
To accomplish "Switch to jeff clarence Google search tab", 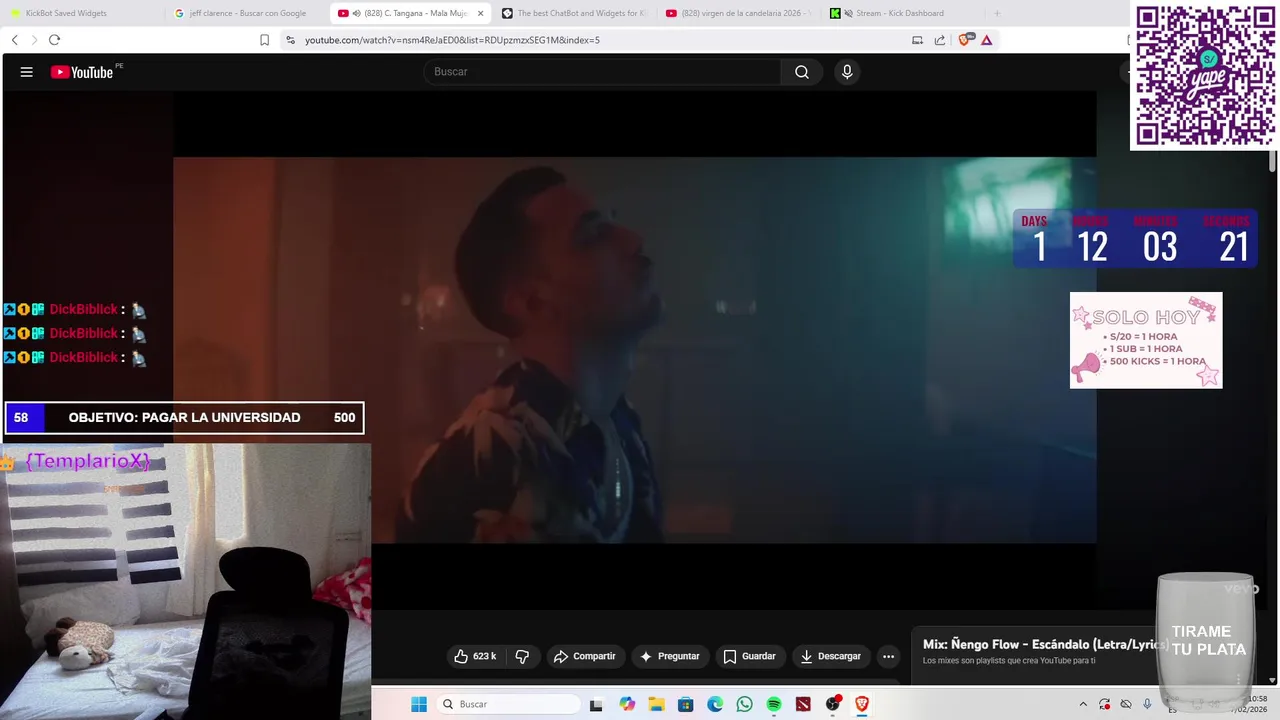I will [248, 13].
